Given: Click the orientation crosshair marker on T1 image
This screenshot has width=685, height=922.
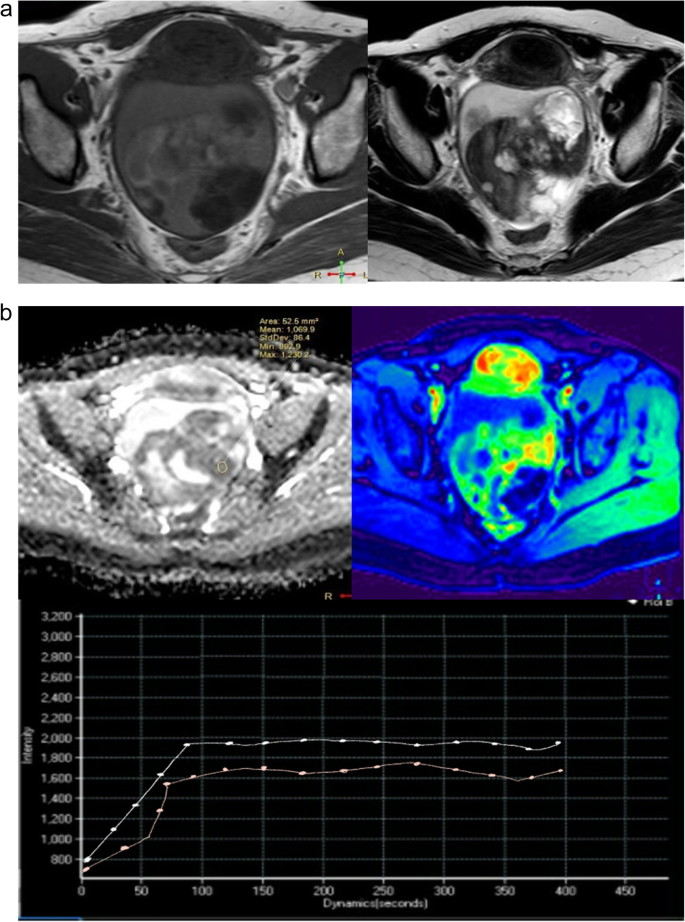Looking at the screenshot, I should (x=342, y=274).
